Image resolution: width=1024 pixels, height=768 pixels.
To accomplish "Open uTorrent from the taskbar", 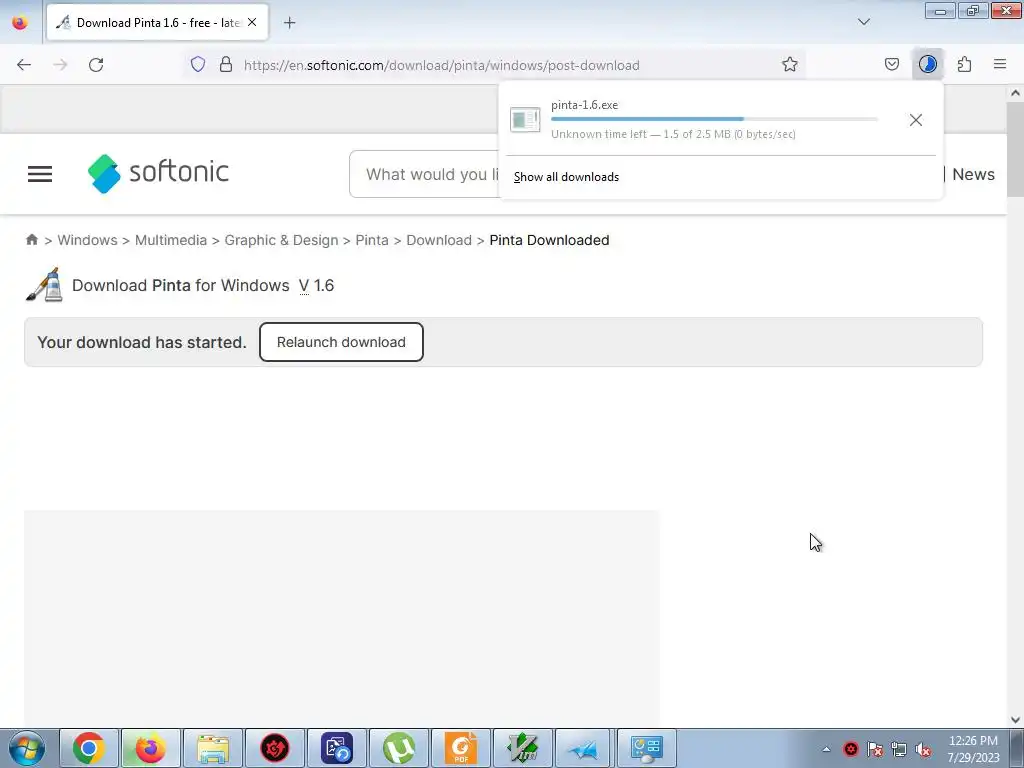I will point(399,748).
